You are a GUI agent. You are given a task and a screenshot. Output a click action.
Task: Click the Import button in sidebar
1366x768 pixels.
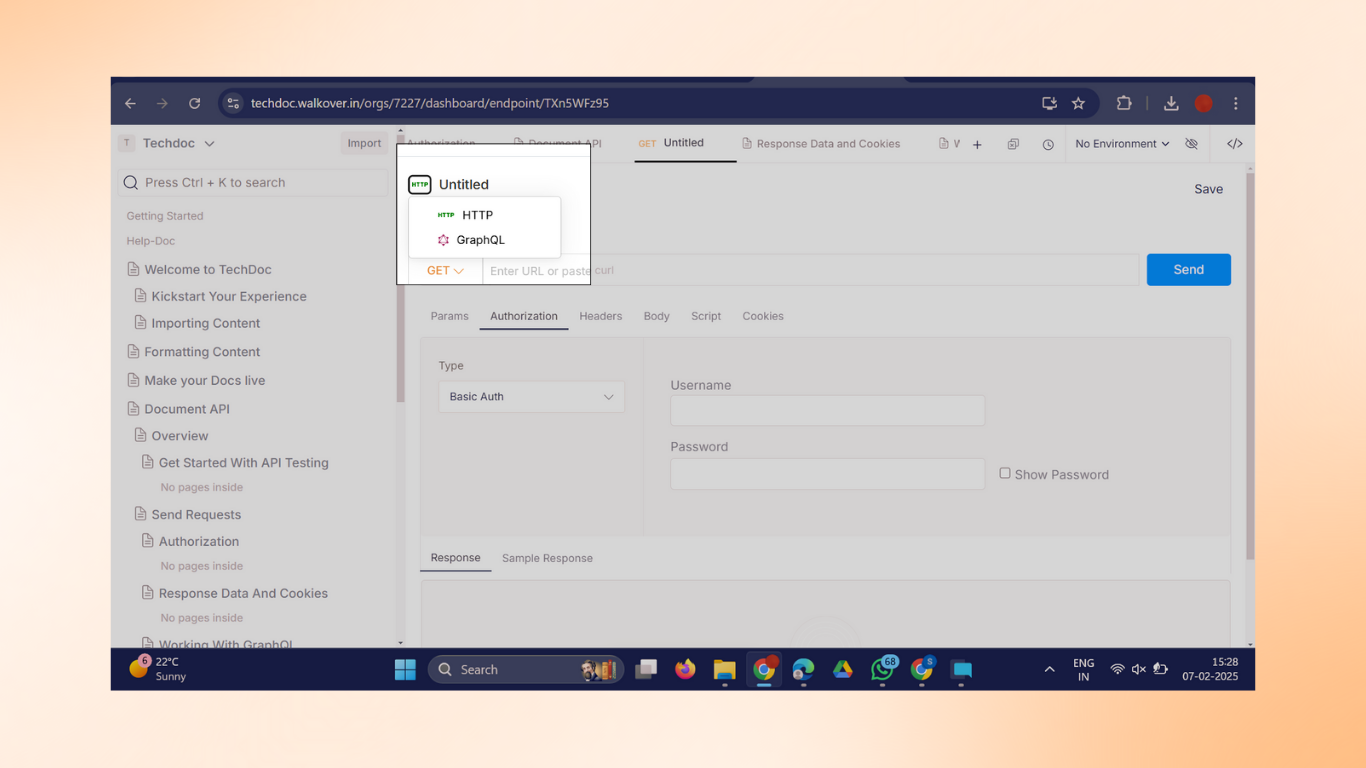[364, 143]
